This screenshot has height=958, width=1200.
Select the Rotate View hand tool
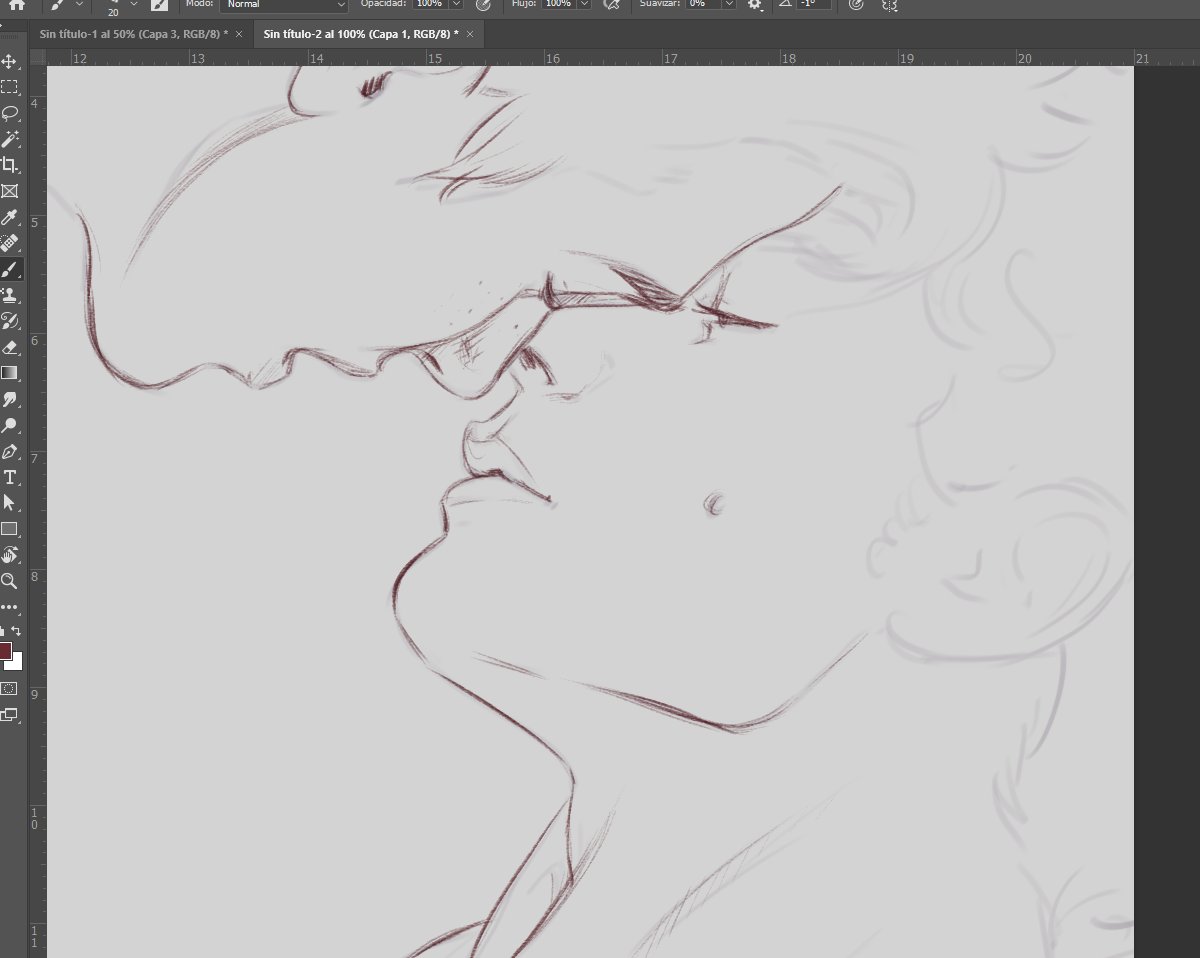tap(10, 555)
